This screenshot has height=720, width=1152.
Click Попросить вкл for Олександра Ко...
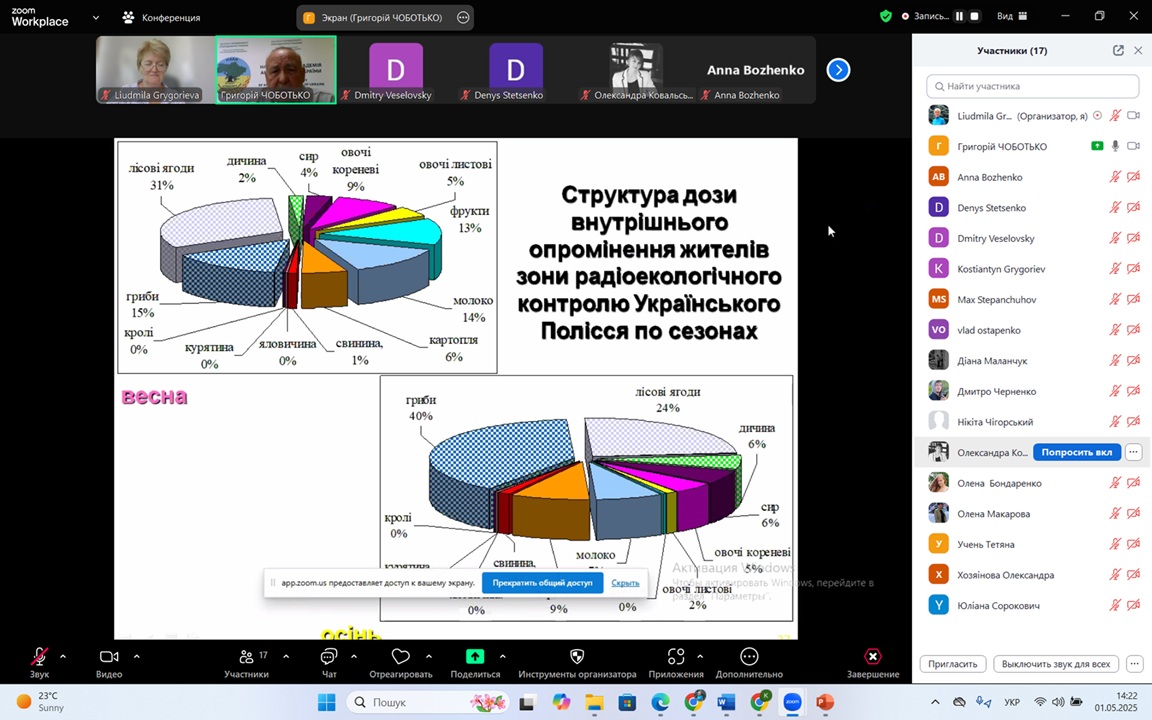pos(1076,452)
